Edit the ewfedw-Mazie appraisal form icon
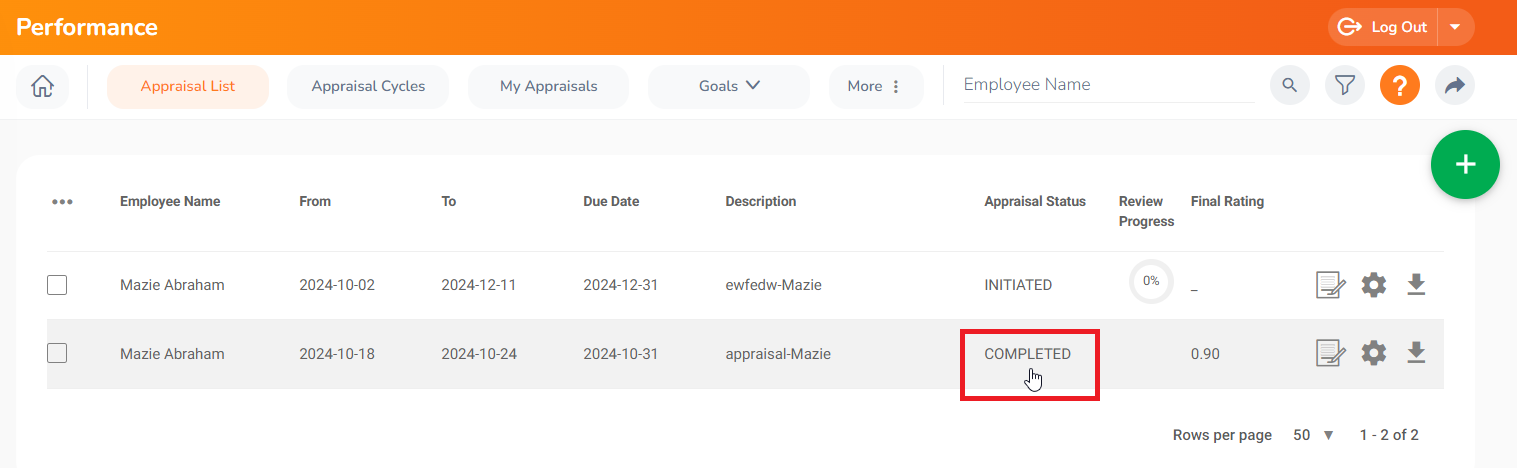1517x468 pixels. pyautogui.click(x=1330, y=286)
